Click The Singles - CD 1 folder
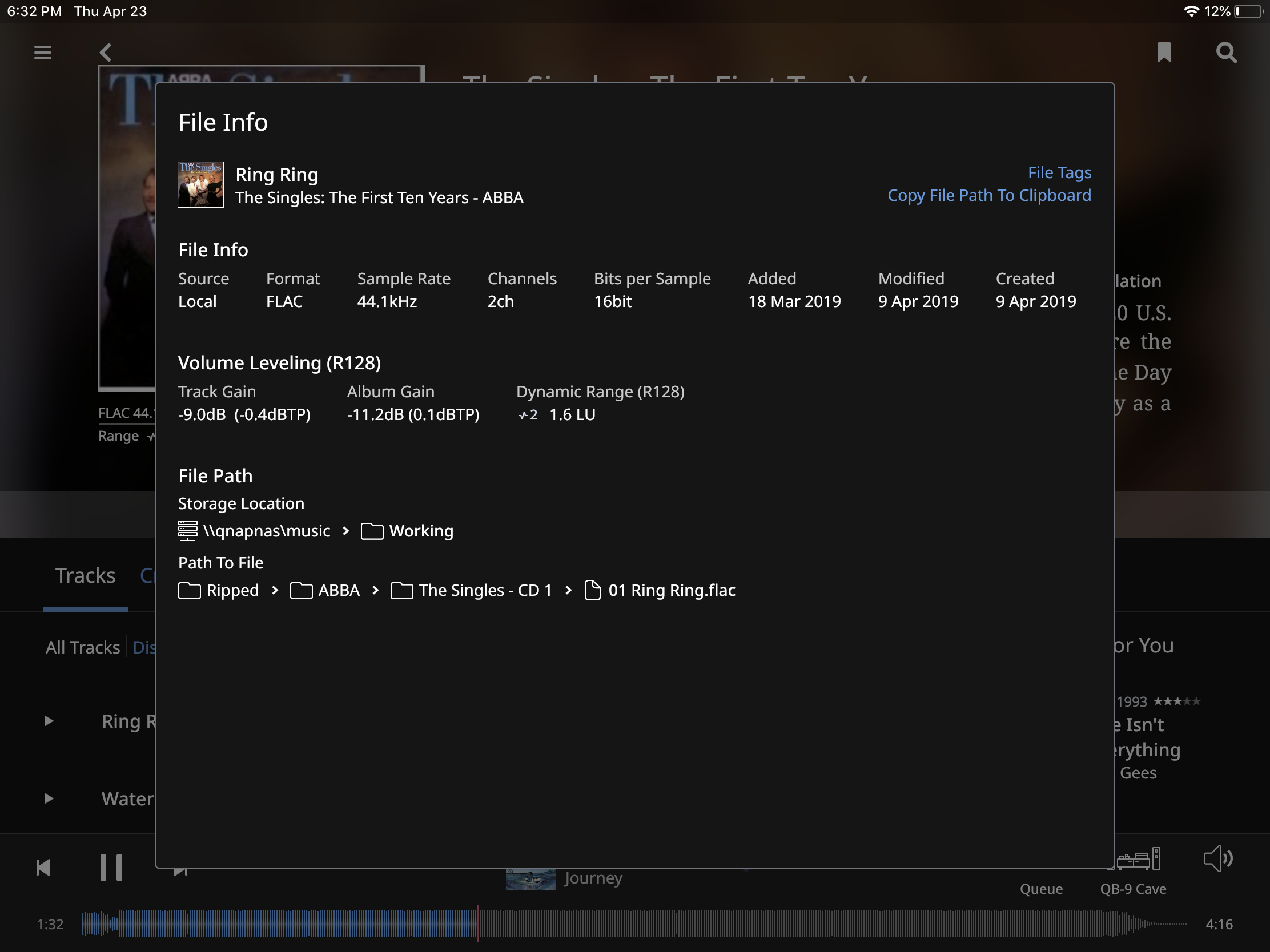 click(x=471, y=590)
